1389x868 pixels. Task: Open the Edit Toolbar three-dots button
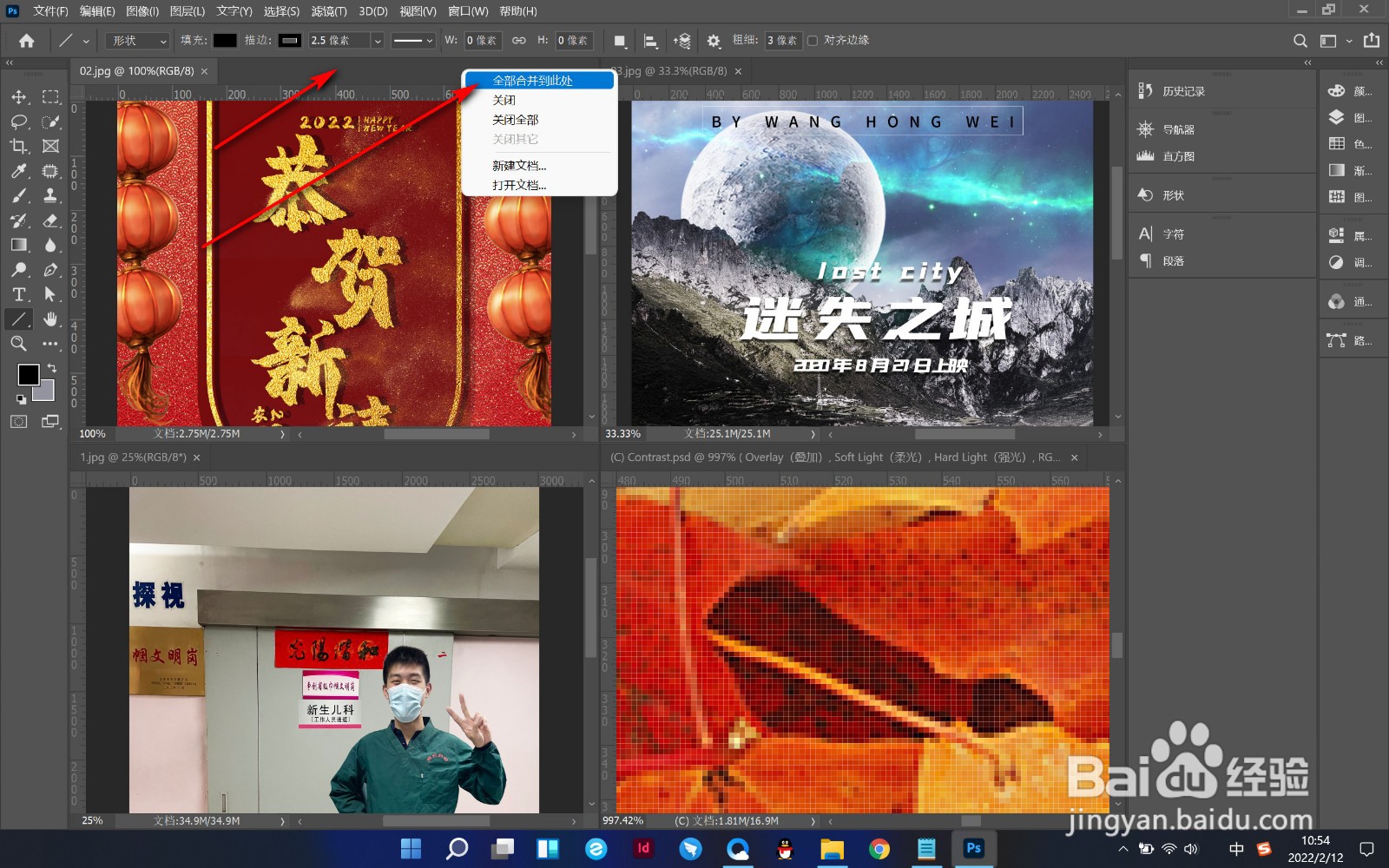coord(51,344)
